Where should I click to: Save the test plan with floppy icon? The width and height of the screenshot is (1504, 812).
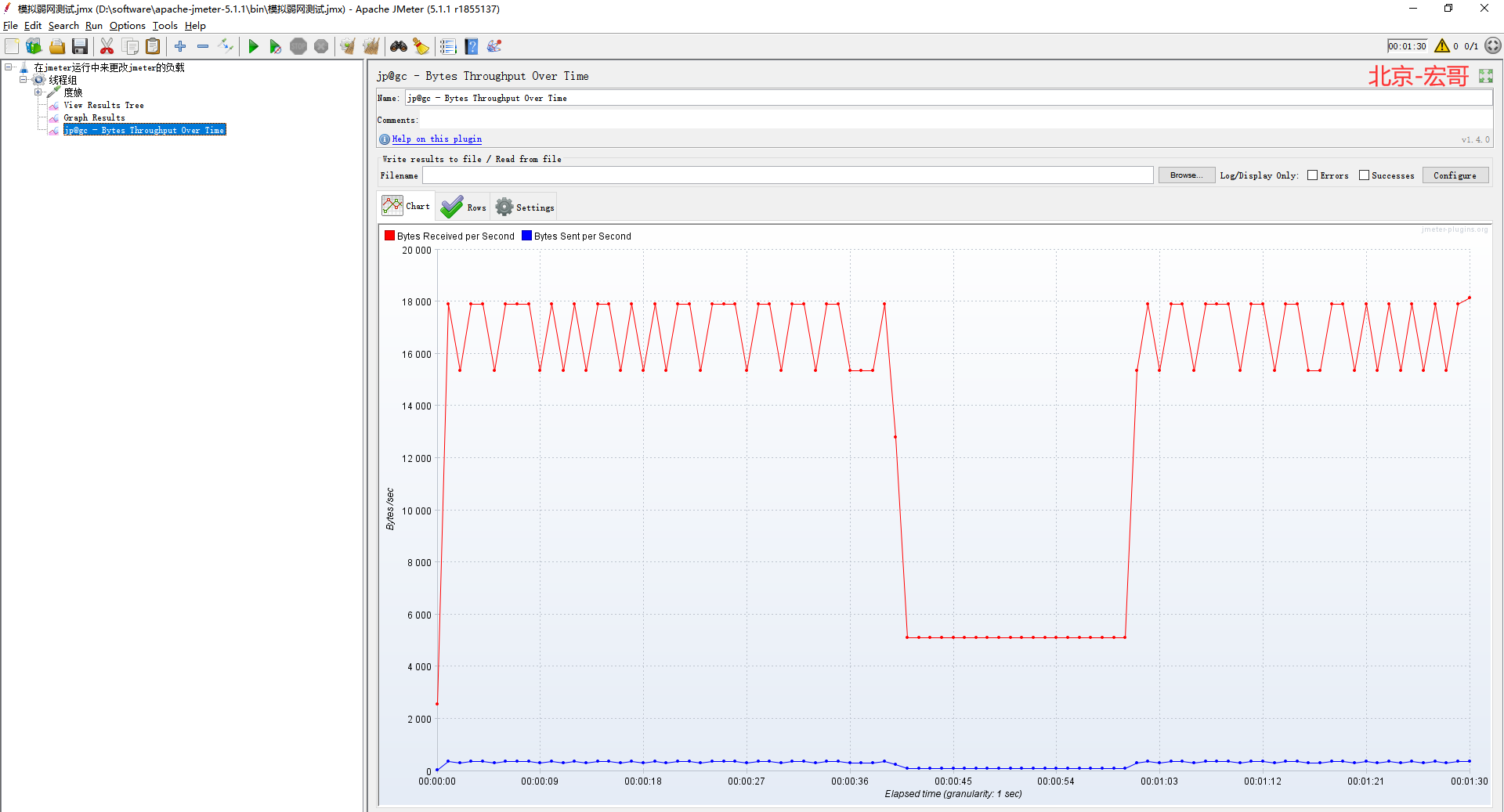coord(80,47)
